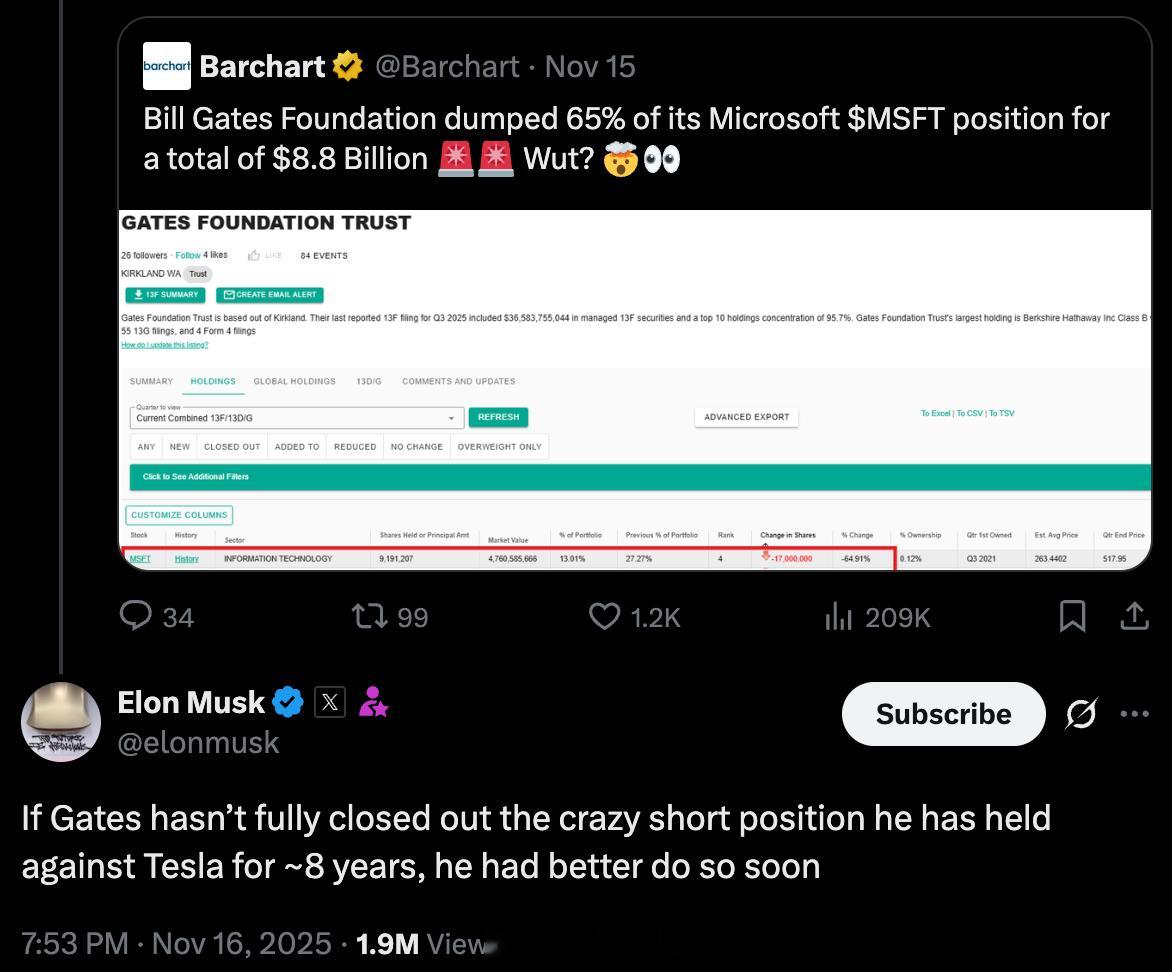Bookmark the Barchart post

point(1072,617)
